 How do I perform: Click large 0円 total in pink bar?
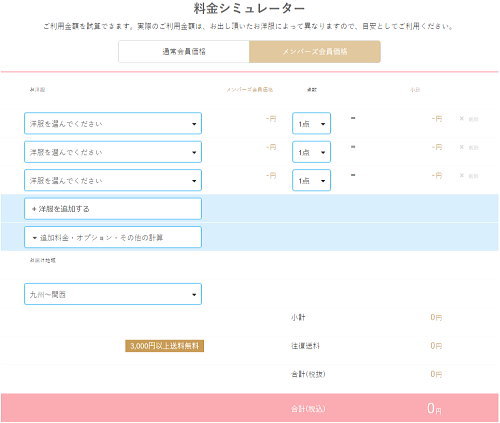pos(434,408)
